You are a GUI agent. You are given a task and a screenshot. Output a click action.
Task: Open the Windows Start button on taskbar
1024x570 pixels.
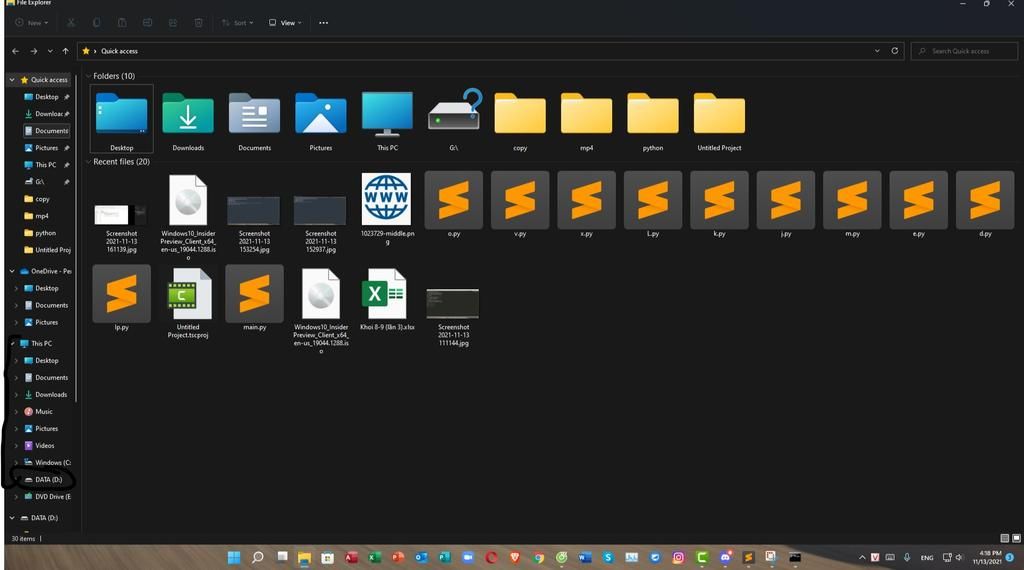point(234,558)
